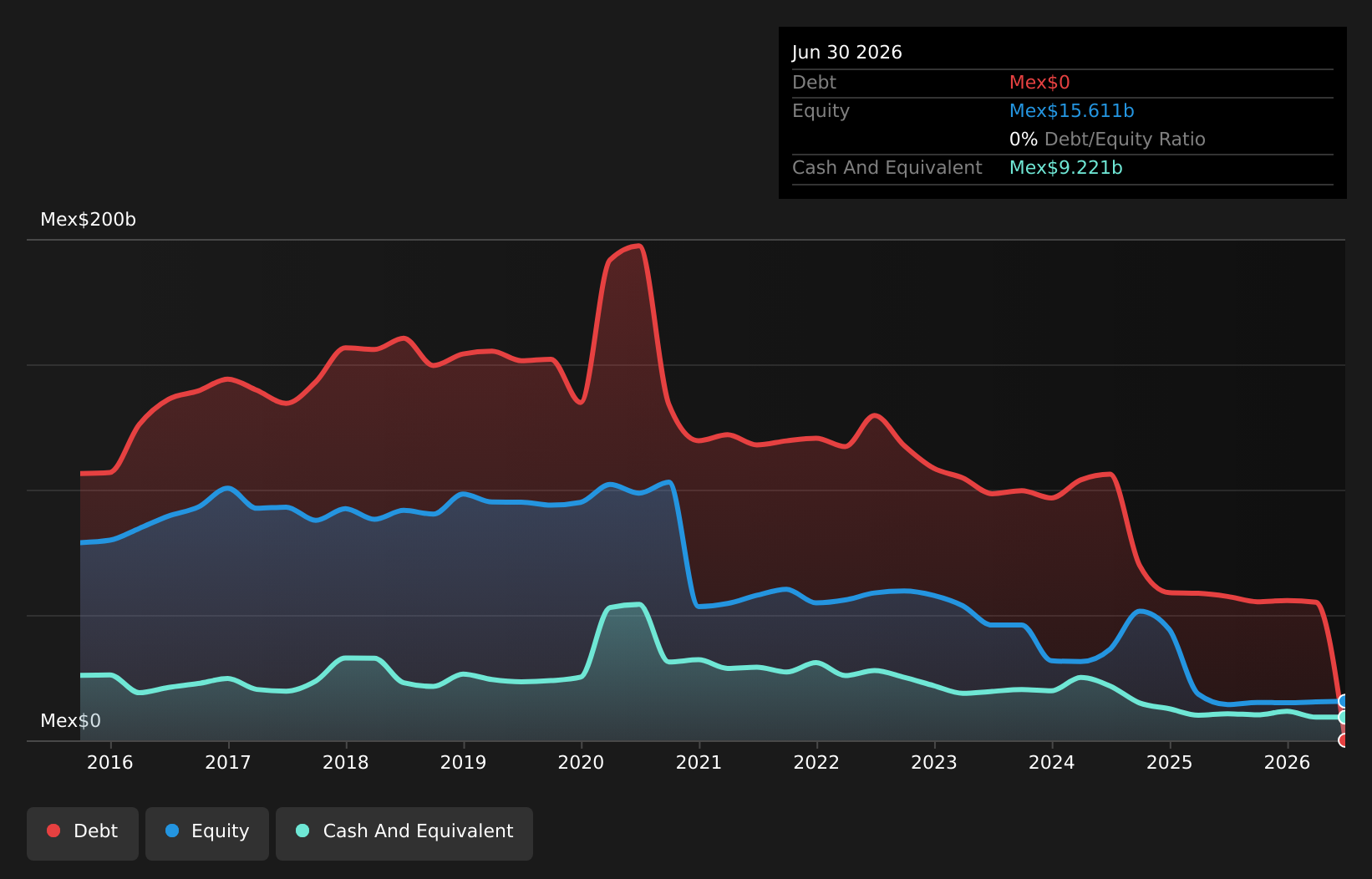Click the Mex$0 y-axis label

click(x=71, y=721)
